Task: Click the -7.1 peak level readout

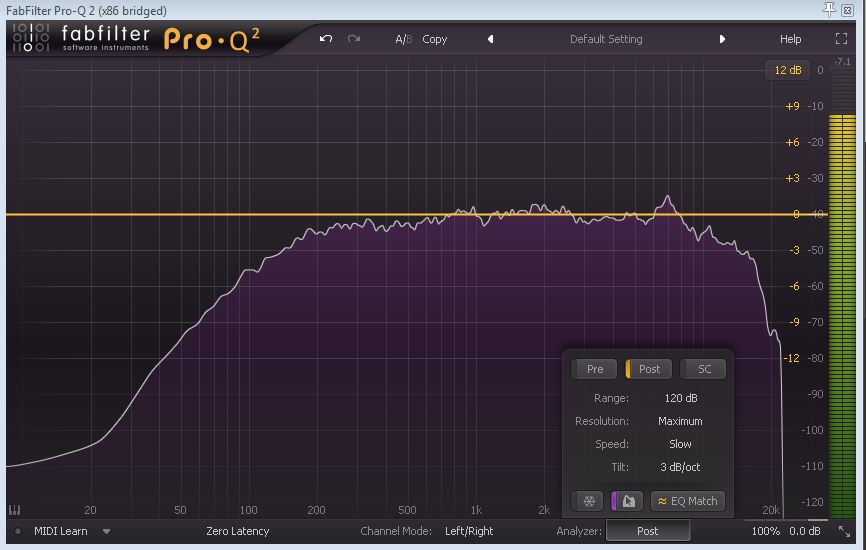Action: coord(842,62)
